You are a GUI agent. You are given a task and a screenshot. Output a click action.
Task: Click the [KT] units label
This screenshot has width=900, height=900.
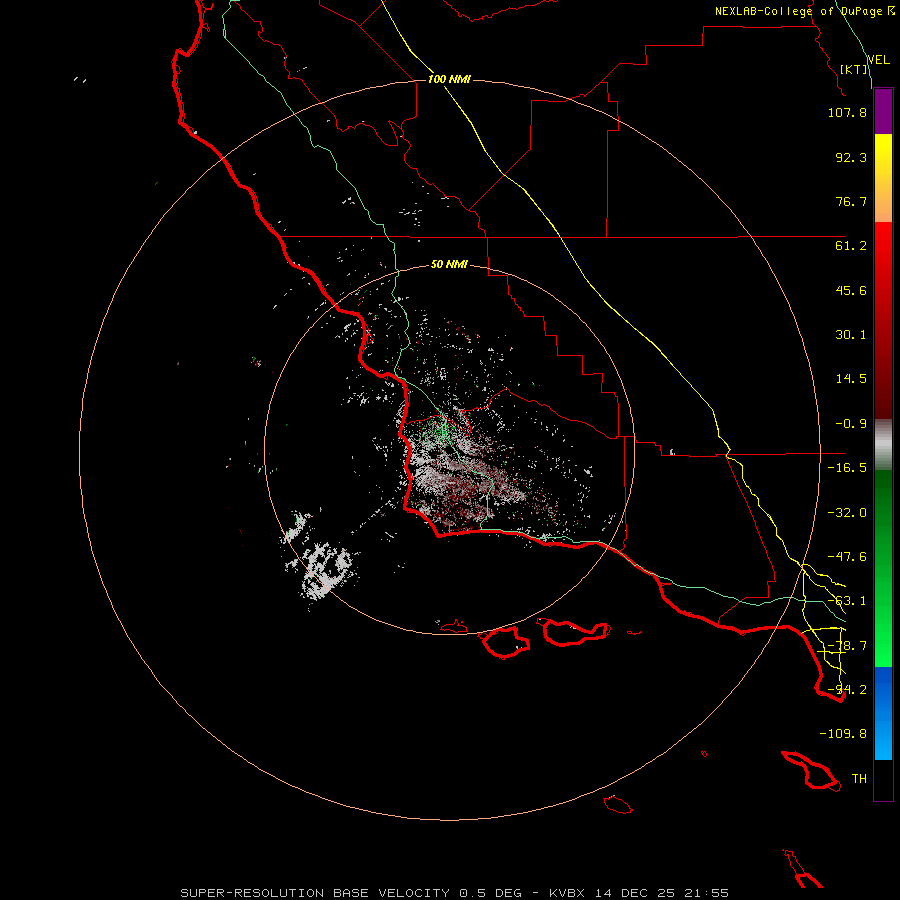(x=854, y=69)
